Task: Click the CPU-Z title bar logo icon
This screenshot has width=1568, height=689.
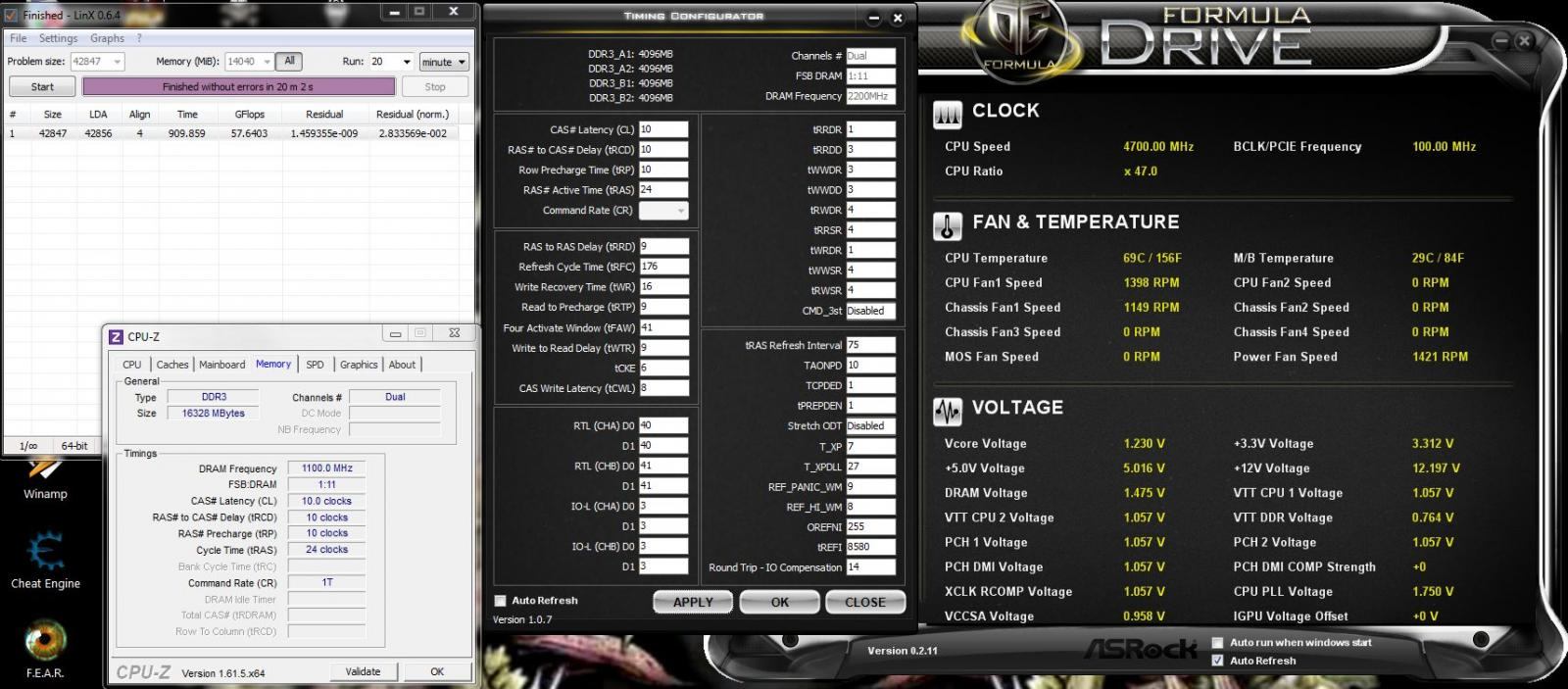Action: [x=116, y=336]
